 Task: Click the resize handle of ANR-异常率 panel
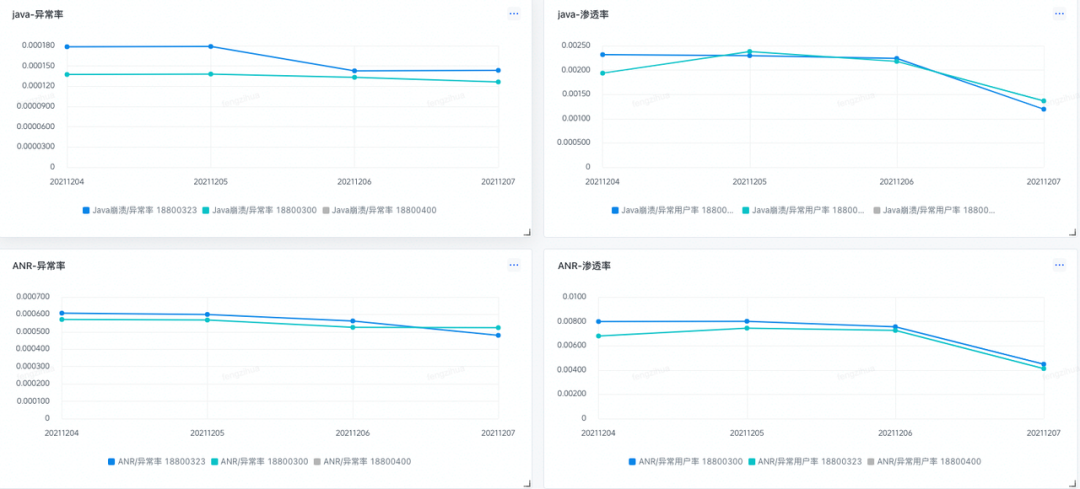pos(525,482)
